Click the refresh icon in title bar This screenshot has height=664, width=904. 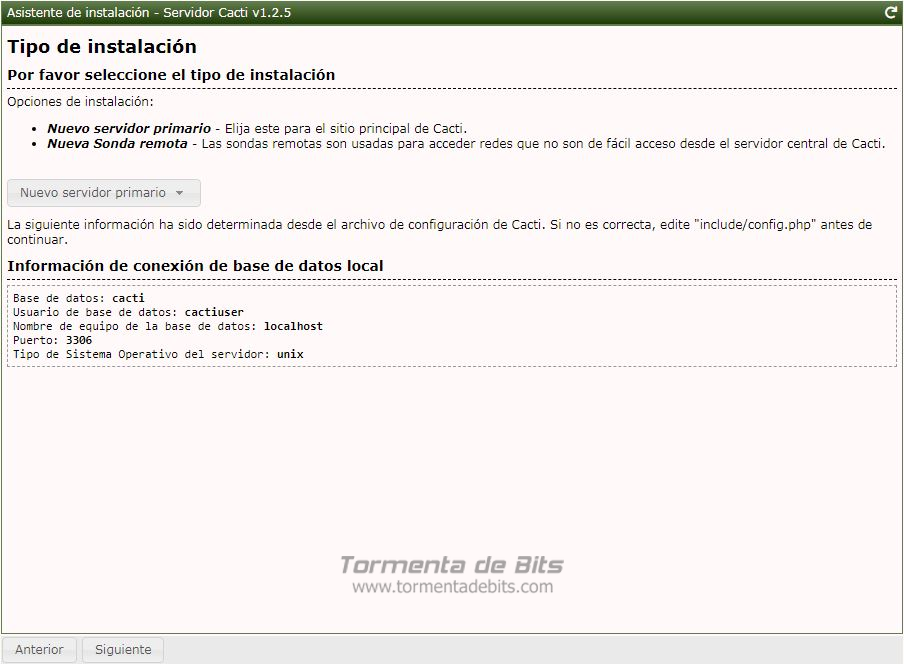click(x=891, y=12)
